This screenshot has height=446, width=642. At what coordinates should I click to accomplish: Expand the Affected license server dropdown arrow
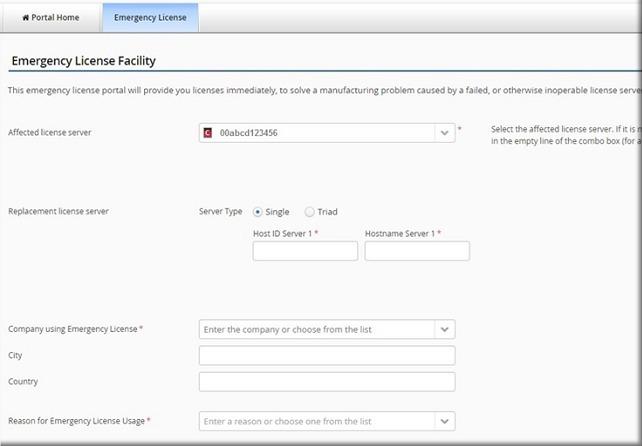pyautogui.click(x=444, y=133)
